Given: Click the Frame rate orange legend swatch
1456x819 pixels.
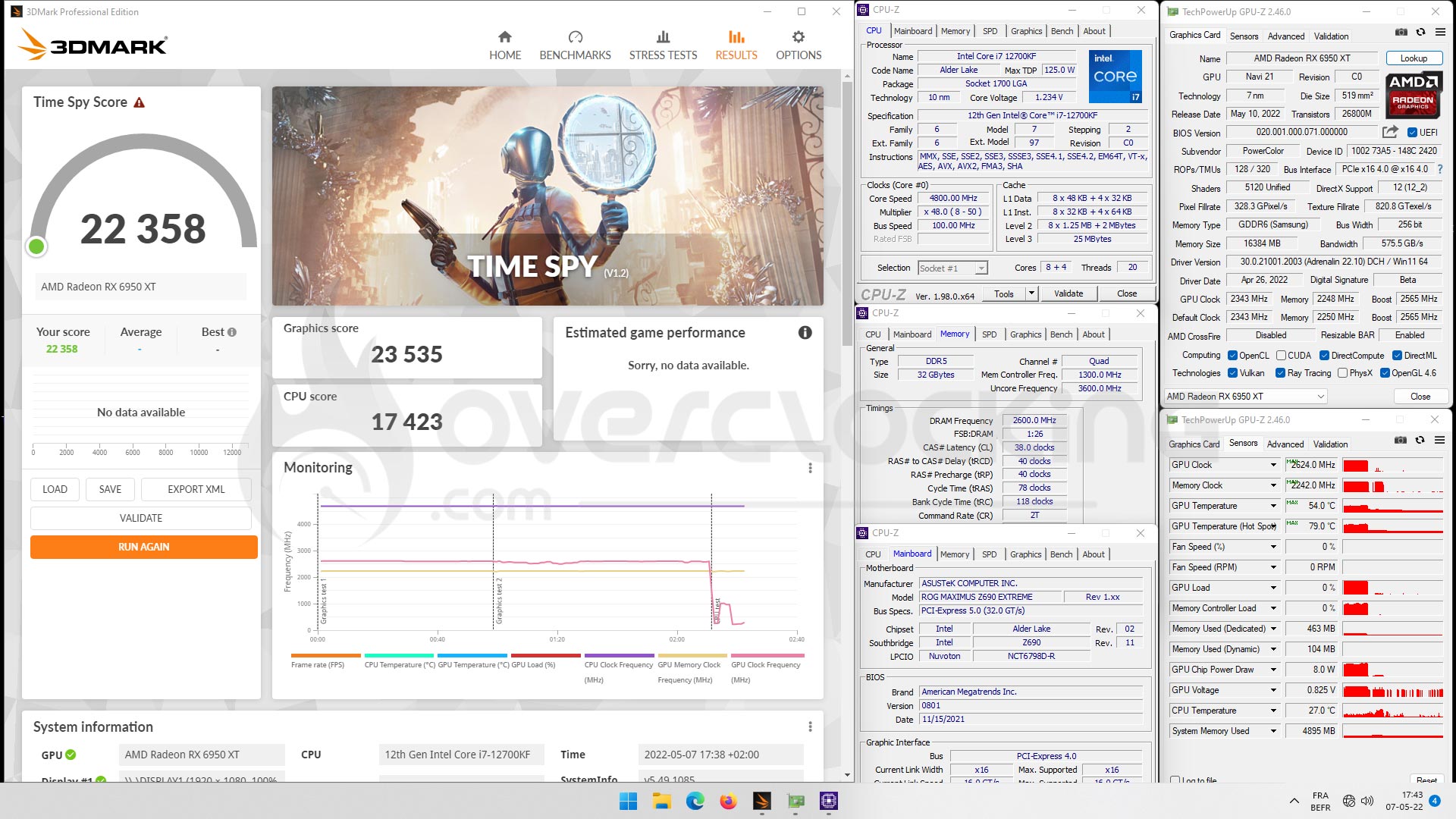Looking at the screenshot, I should click(326, 655).
